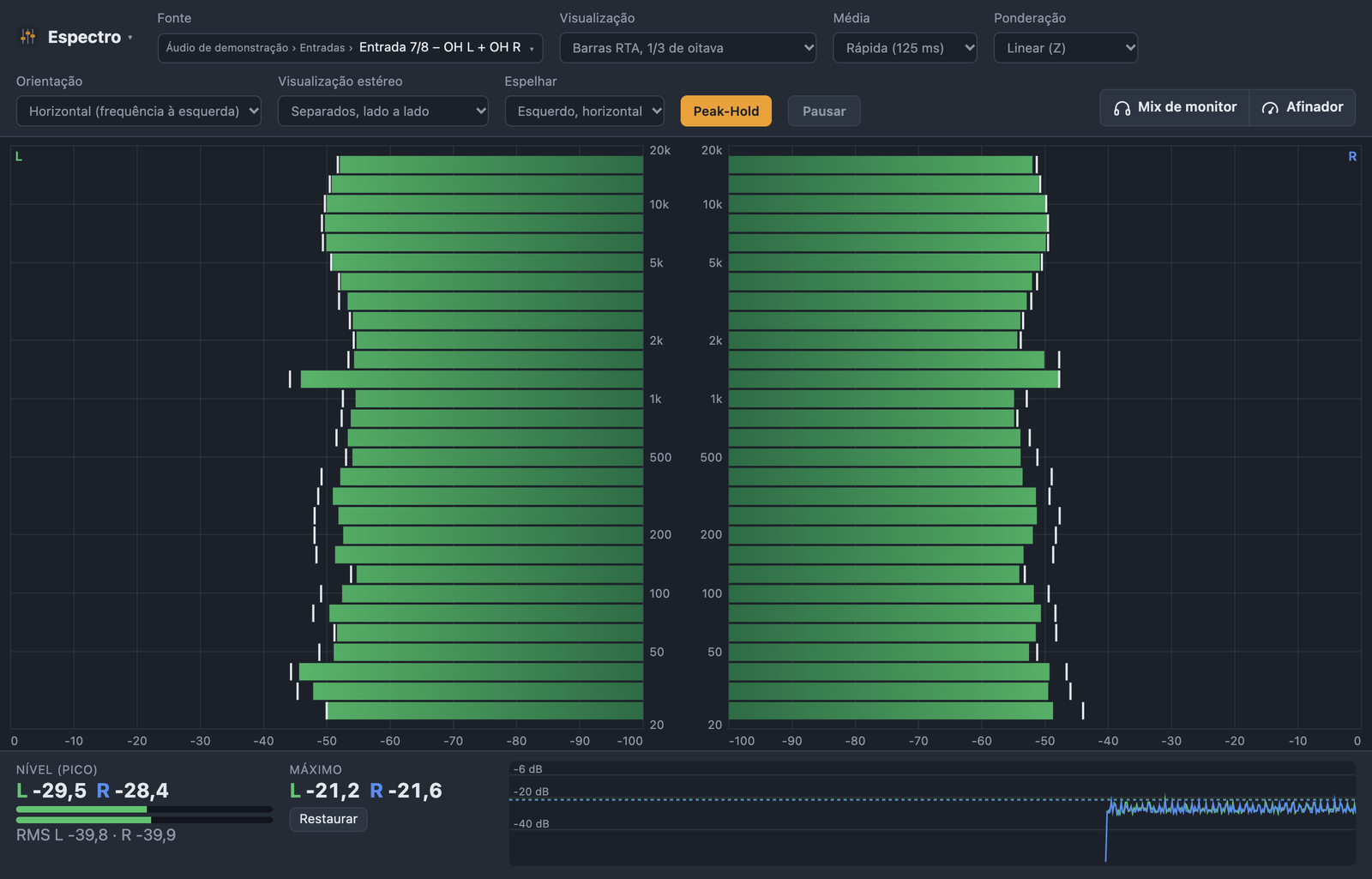Open the Média dropdown Rápida (125 ms)
Viewport: 1372px width, 879px height.
(x=905, y=48)
